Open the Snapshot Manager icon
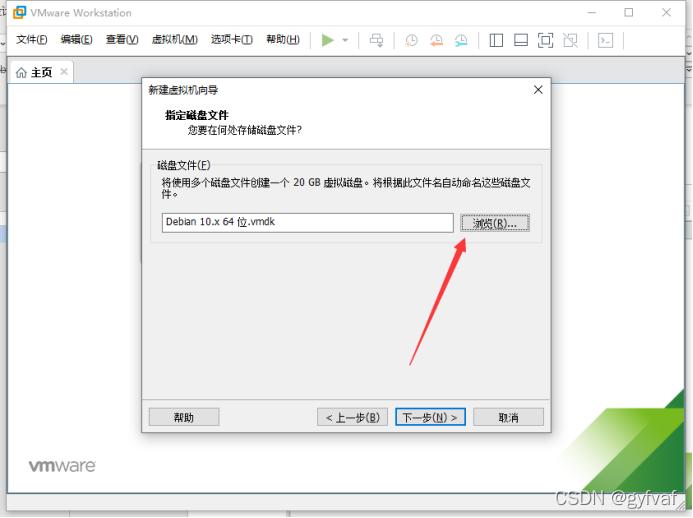 click(x=461, y=41)
